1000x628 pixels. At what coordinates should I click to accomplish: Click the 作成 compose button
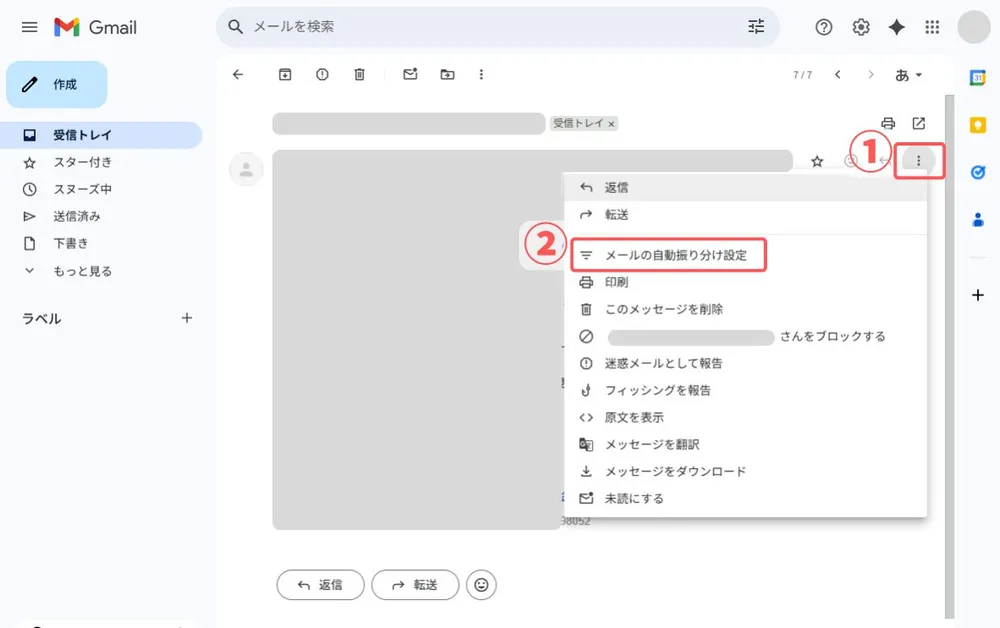[57, 84]
